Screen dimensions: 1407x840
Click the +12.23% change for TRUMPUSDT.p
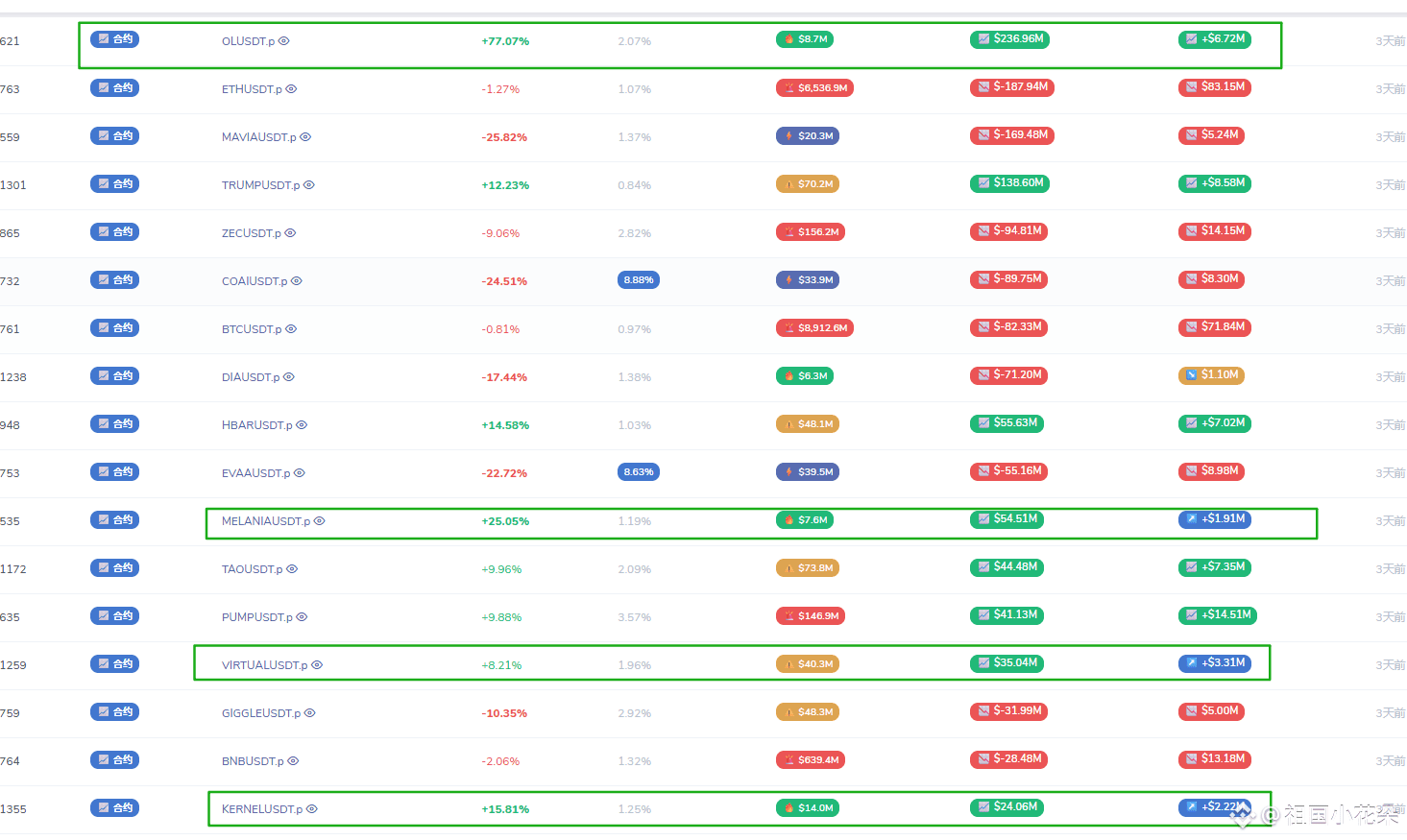pyautogui.click(x=505, y=185)
